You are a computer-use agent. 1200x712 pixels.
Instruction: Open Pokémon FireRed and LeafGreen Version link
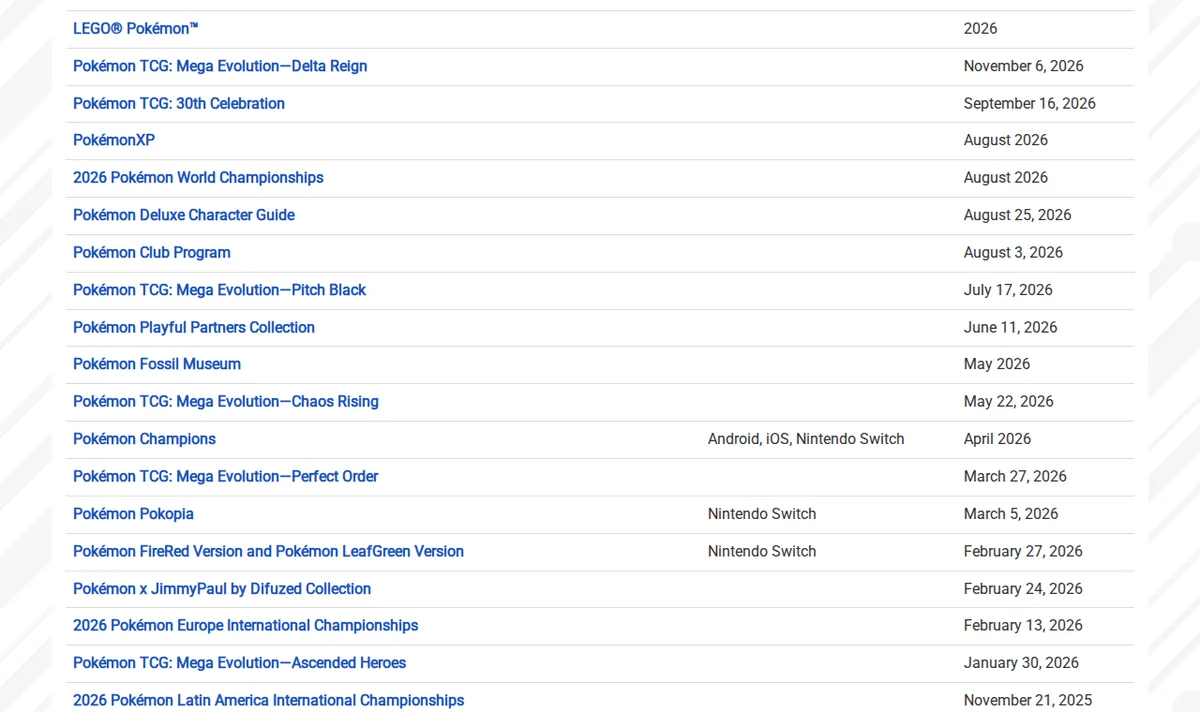[268, 551]
